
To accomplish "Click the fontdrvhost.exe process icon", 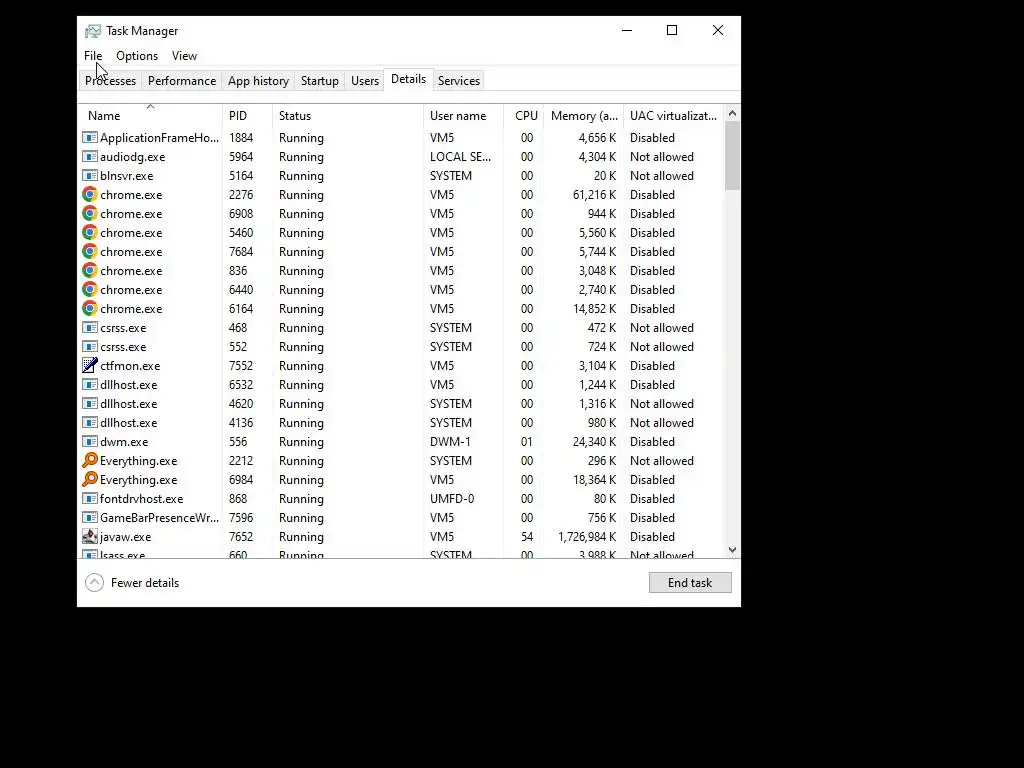I will 90,499.
